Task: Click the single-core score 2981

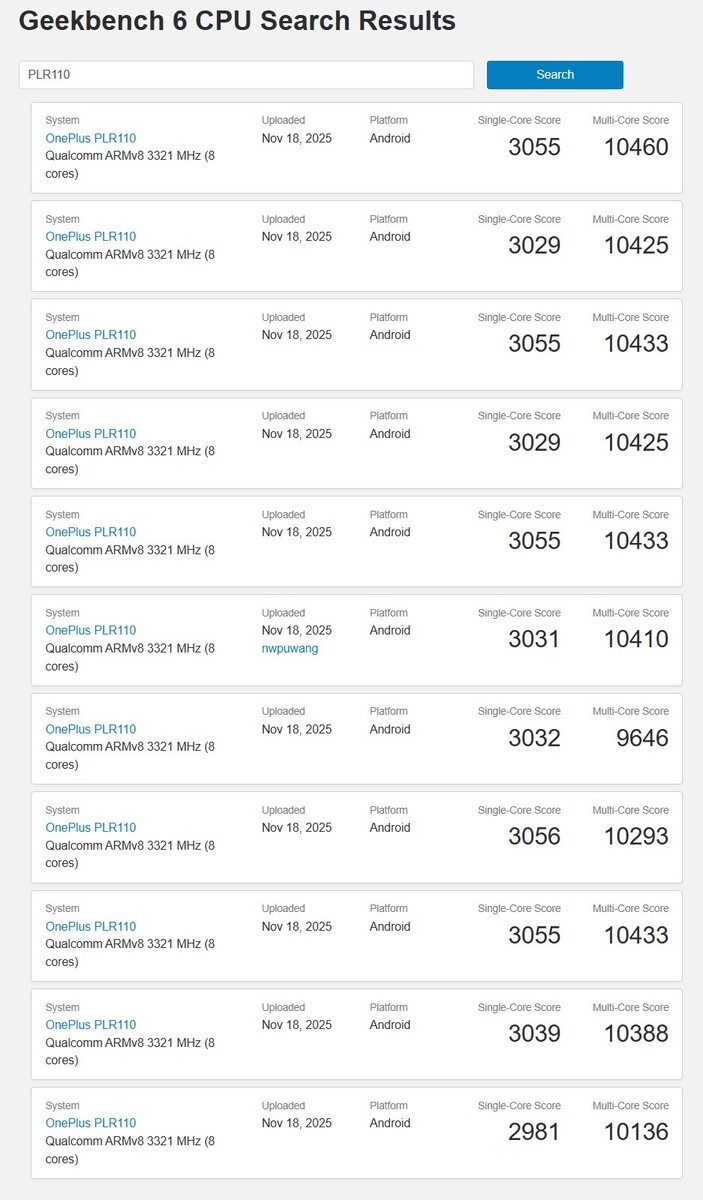Action: pos(534,1132)
